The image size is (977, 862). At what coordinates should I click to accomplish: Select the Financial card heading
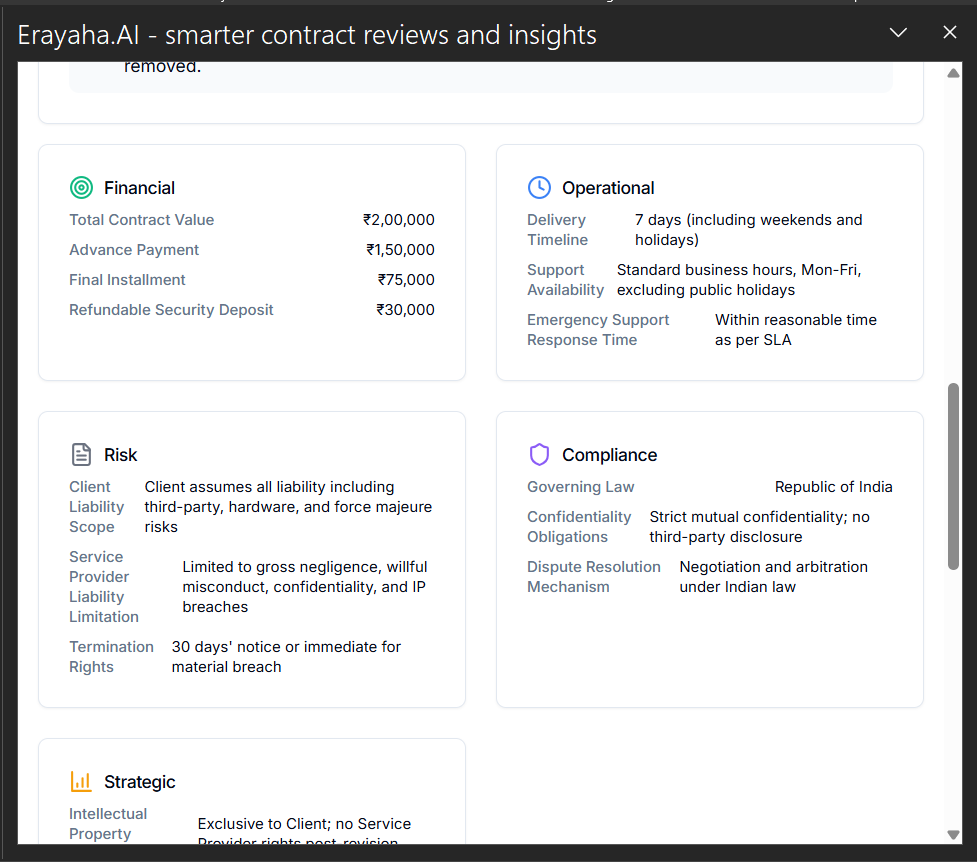point(139,188)
